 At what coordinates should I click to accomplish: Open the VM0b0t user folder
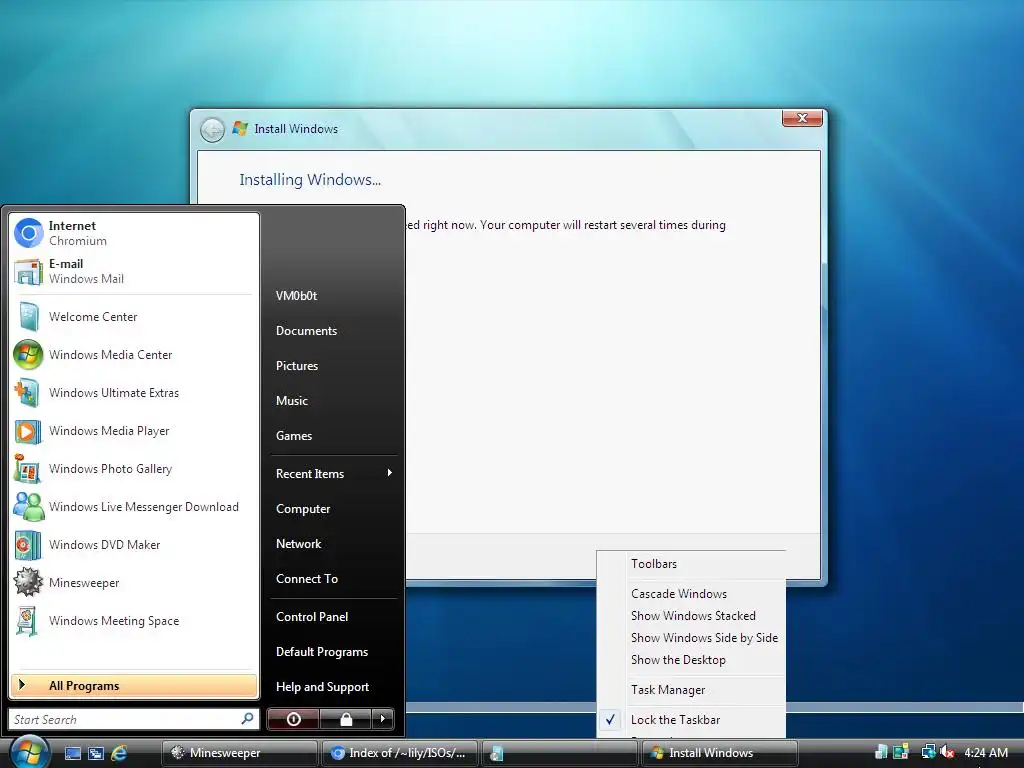click(333, 296)
